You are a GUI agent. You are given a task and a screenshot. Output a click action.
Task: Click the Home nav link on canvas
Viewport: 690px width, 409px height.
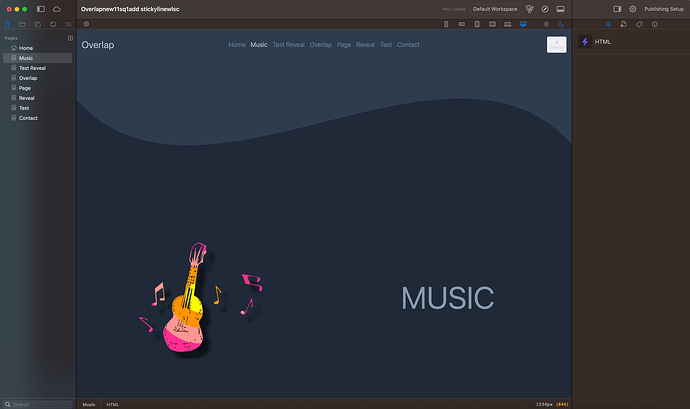click(237, 45)
